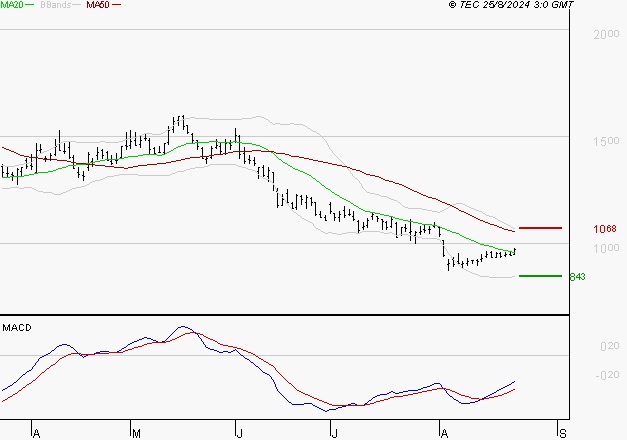
Task: Click the first J month marker (June)
Action: pos(240,434)
